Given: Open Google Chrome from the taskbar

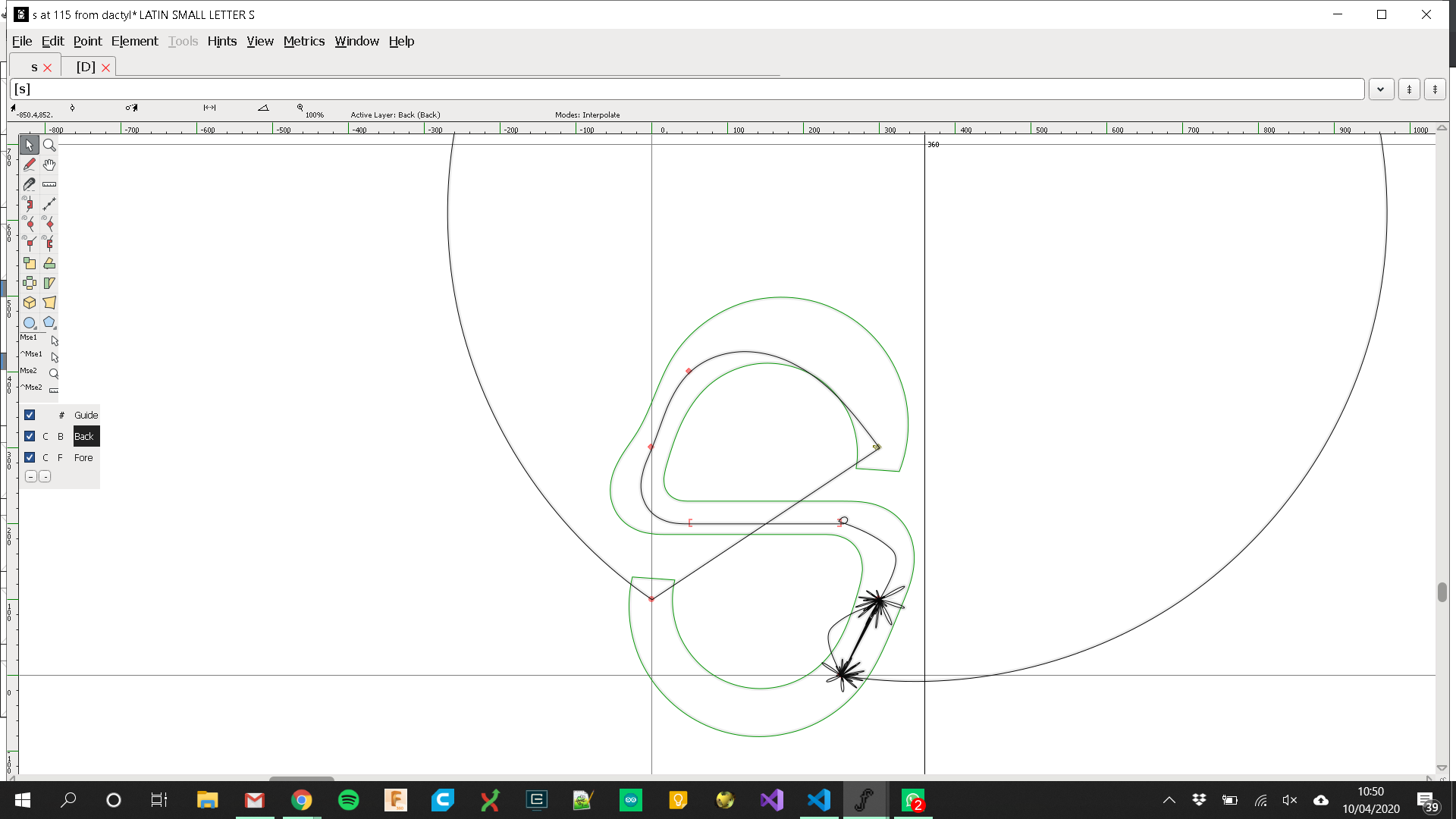Looking at the screenshot, I should [302, 800].
